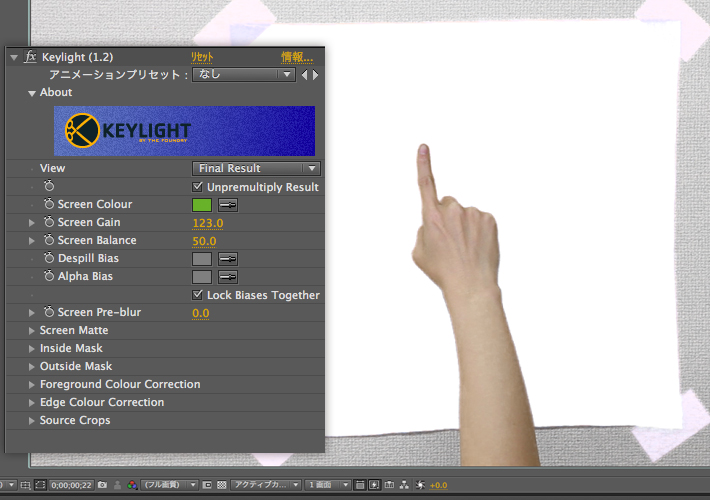Pick Screen Colour with the eyedropper

pos(228,205)
